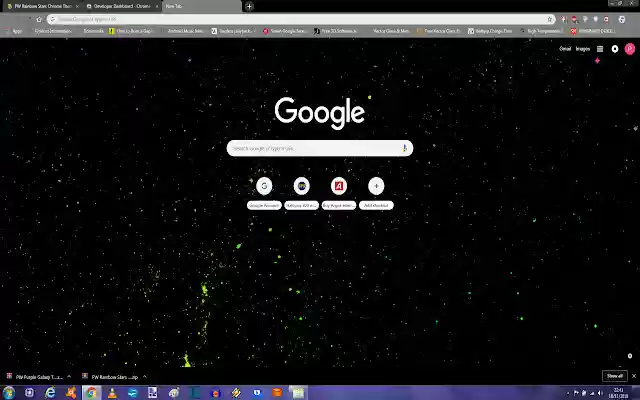This screenshot has height=400, width=640.
Task: Close the Developer Dashboard tab
Action: click(x=157, y=7)
